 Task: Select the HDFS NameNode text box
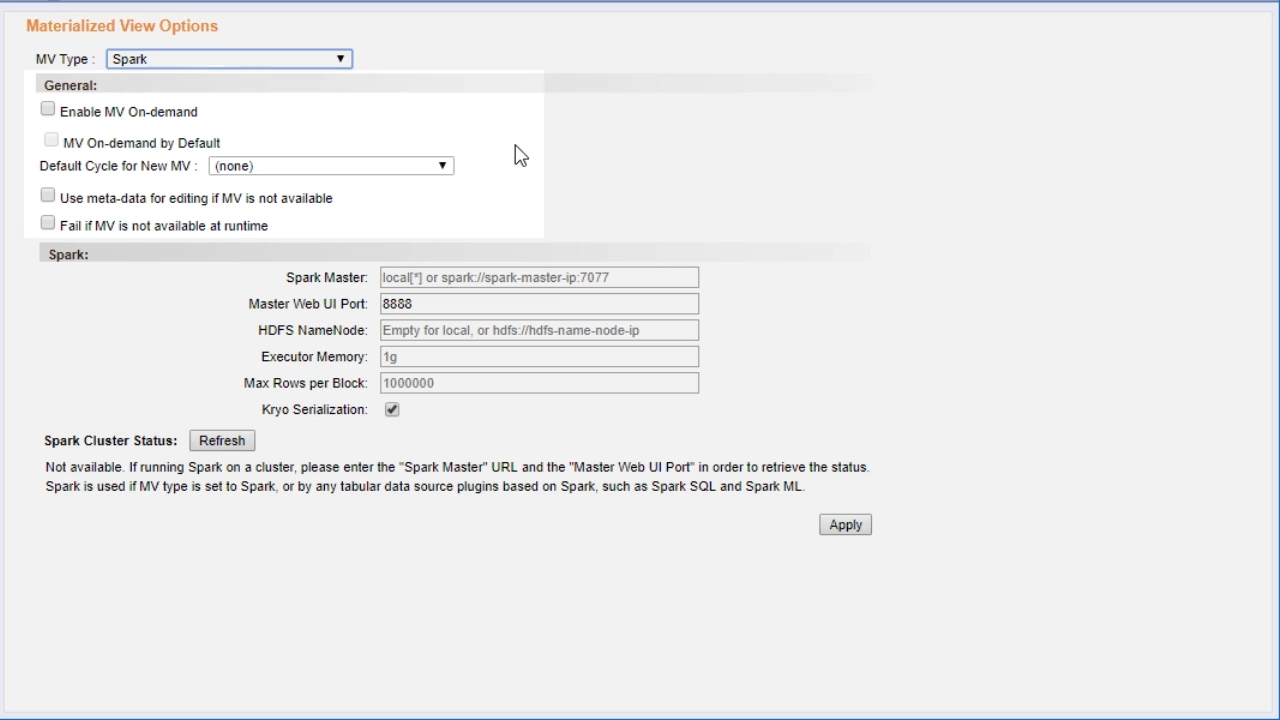539,330
